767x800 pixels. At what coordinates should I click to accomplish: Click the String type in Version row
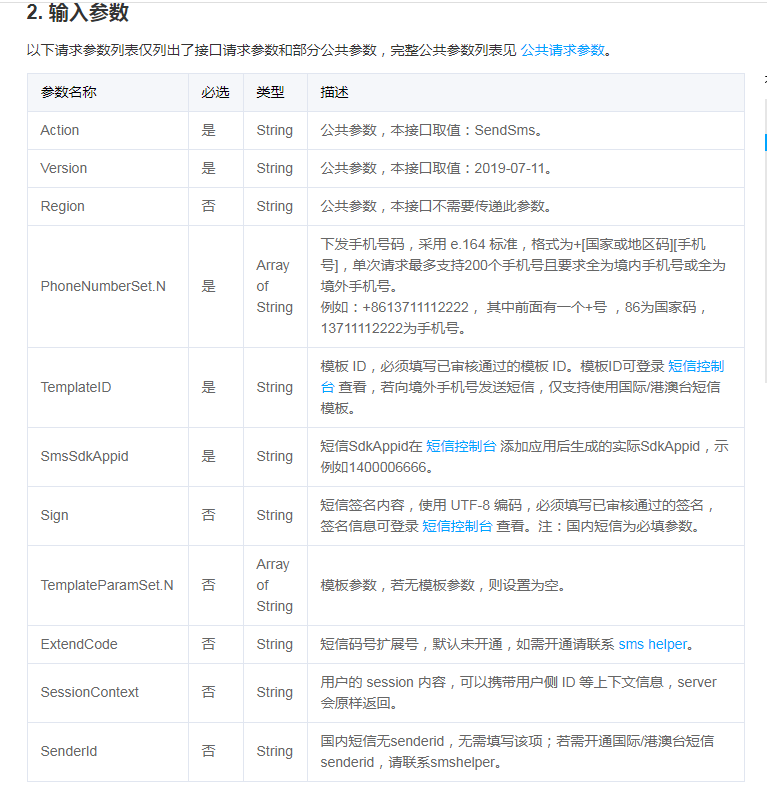(275, 168)
